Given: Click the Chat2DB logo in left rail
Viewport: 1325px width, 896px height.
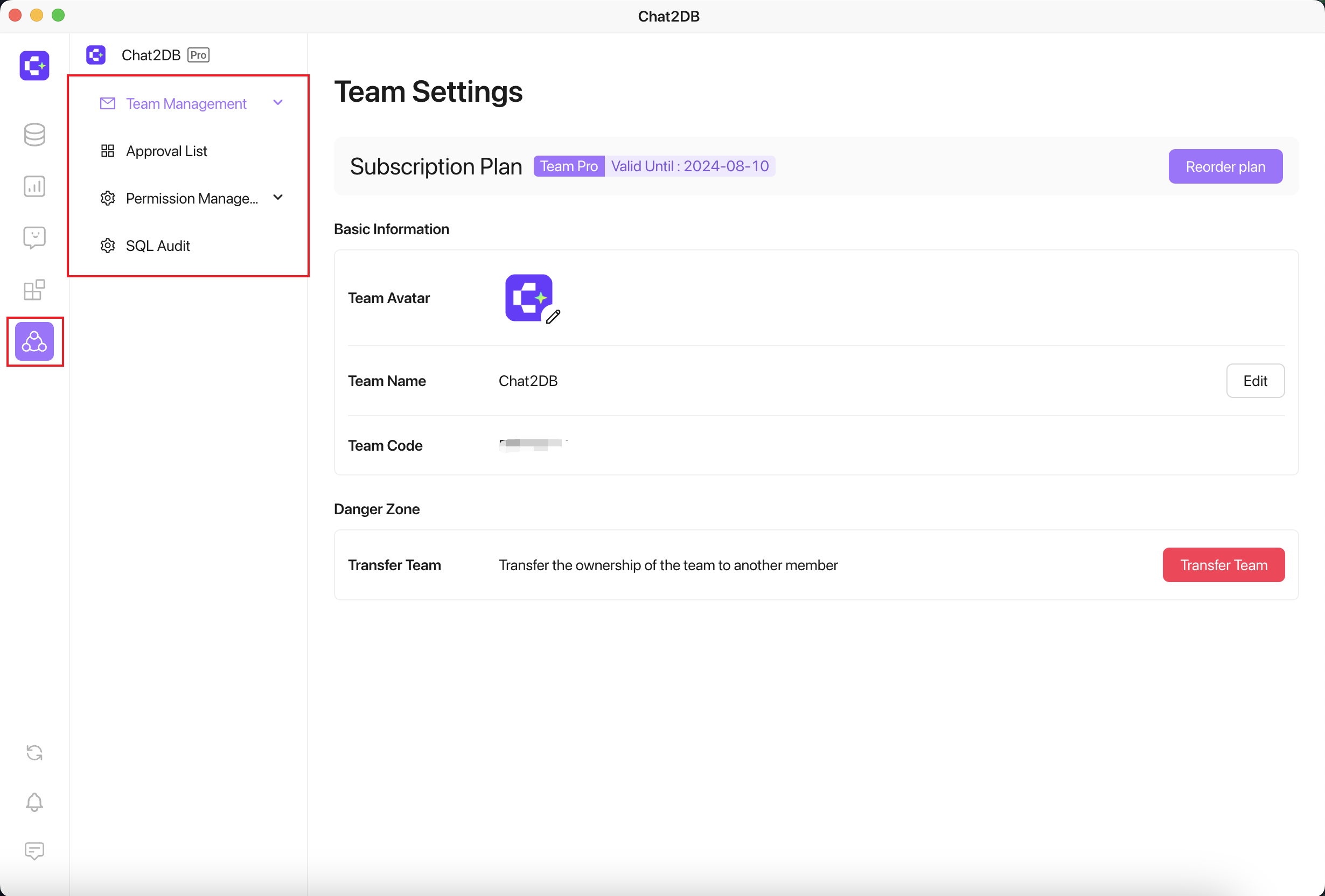Looking at the screenshot, I should click(34, 66).
